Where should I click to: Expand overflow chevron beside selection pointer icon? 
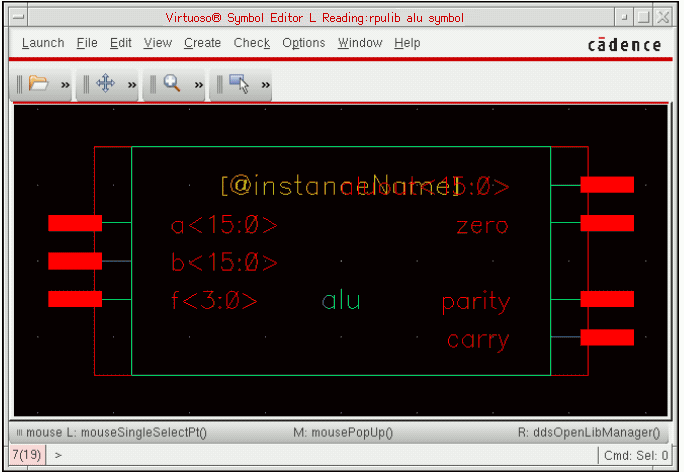coord(266,86)
